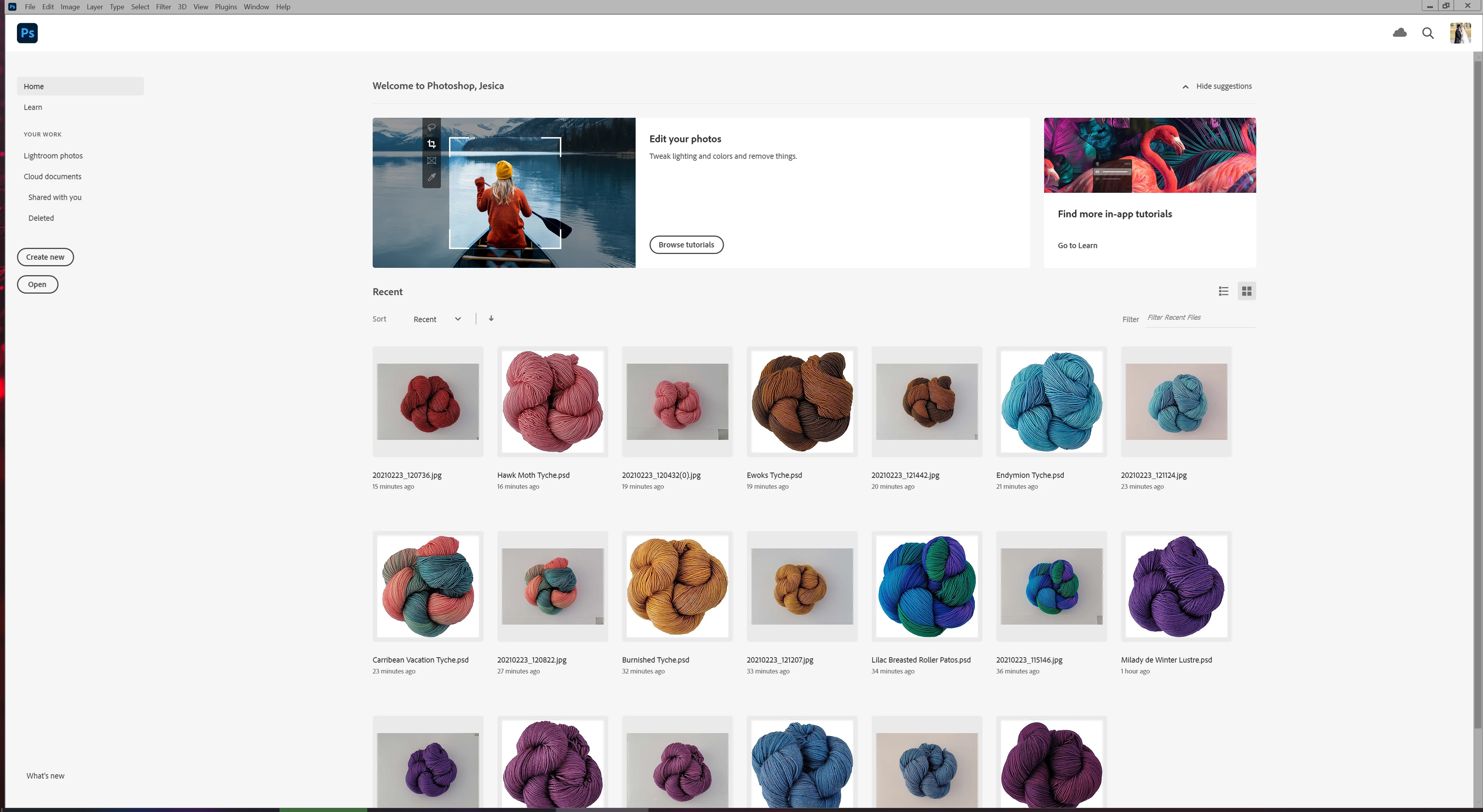Click the Browse tutorials button

pos(686,245)
